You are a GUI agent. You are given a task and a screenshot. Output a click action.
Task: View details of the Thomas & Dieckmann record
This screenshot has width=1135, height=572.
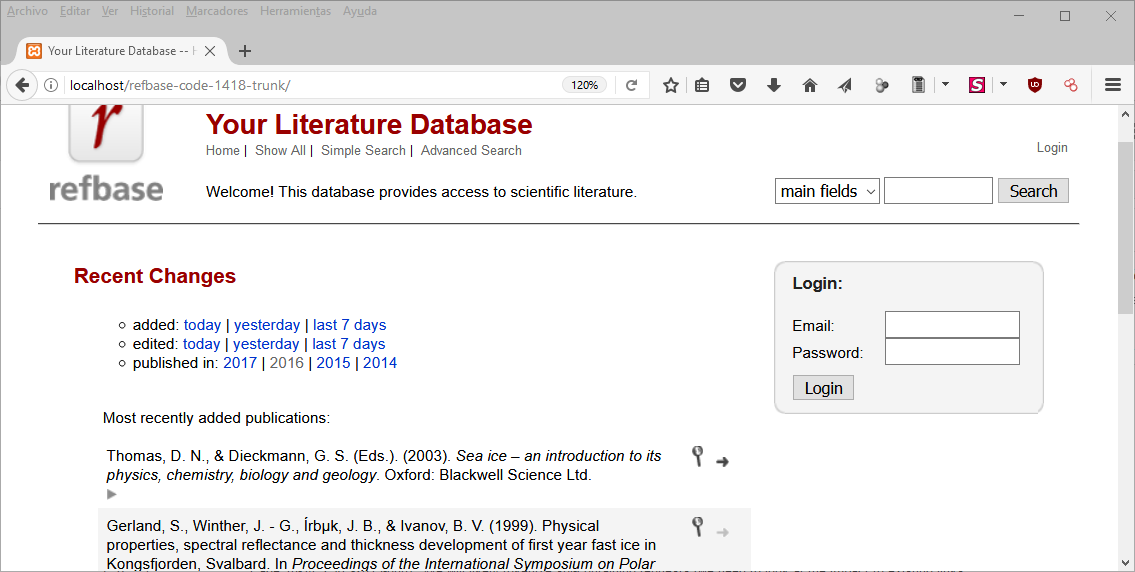[698, 456]
